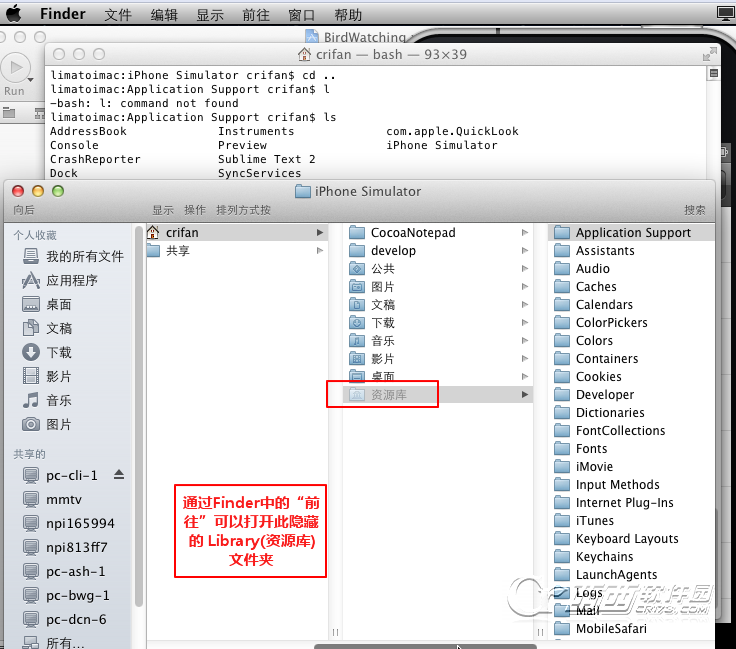Open the 显示 menu in menu bar
The height and width of the screenshot is (649, 736).
(210, 15)
